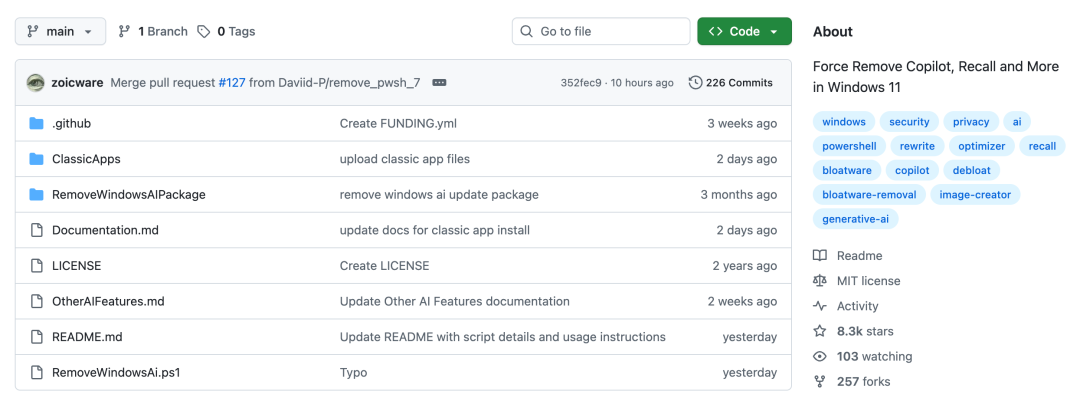1080x401 pixels.
Task: Open the Documentation.md file
Action: [x=105, y=230]
